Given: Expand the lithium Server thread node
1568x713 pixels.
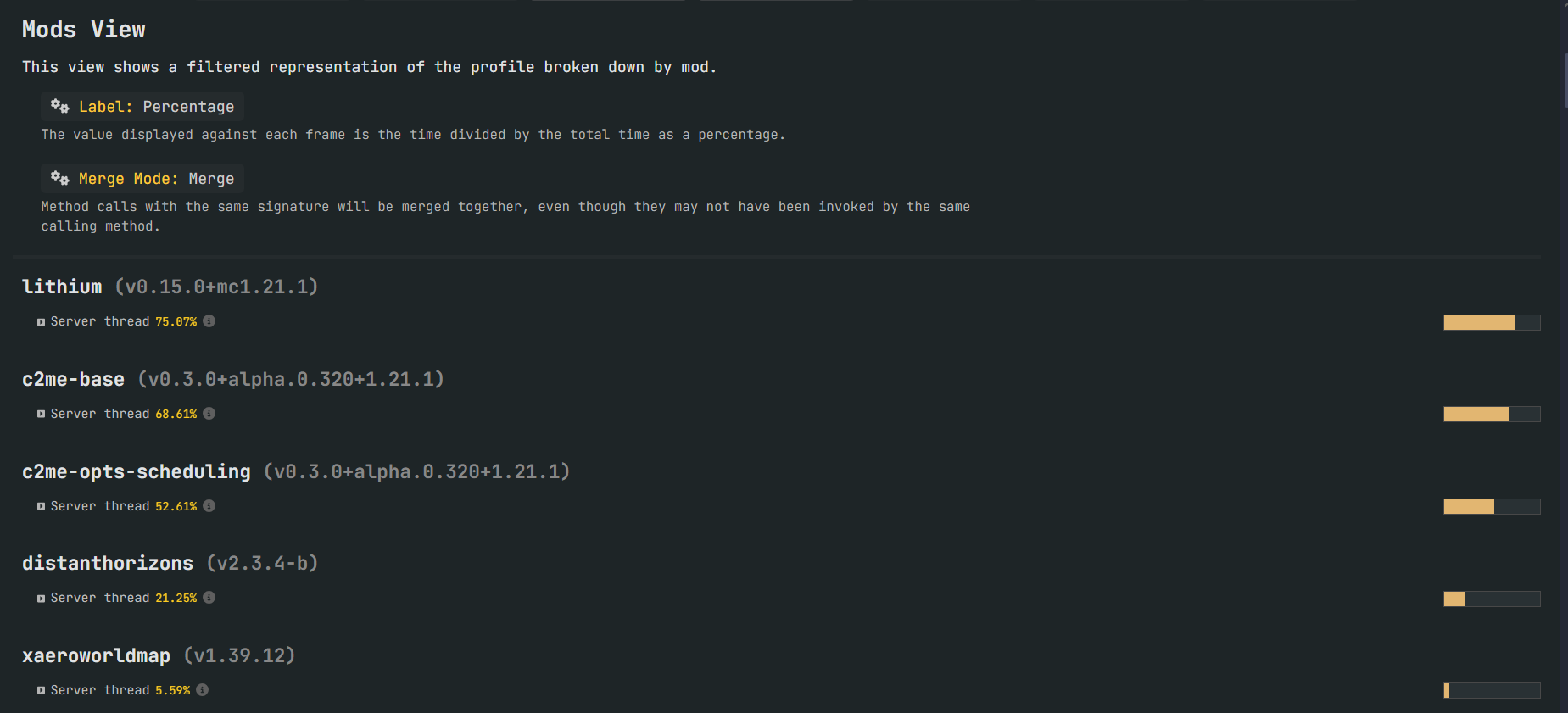Looking at the screenshot, I should point(41,322).
